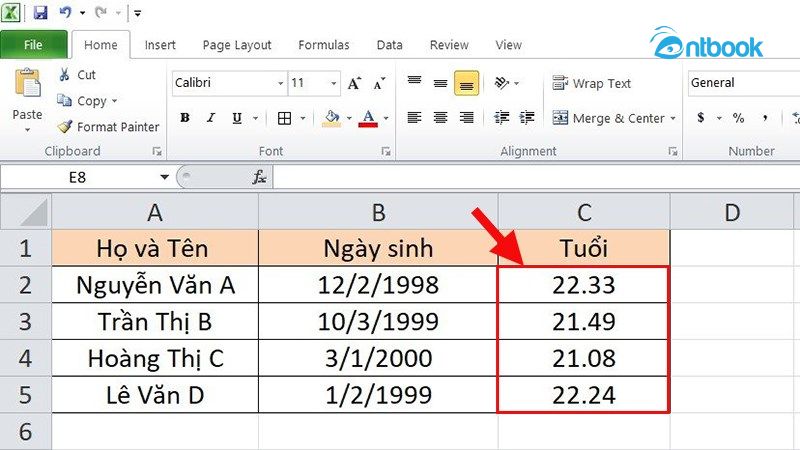Image resolution: width=800 pixels, height=450 pixels.
Task: Undo the last action
Action: click(65, 12)
